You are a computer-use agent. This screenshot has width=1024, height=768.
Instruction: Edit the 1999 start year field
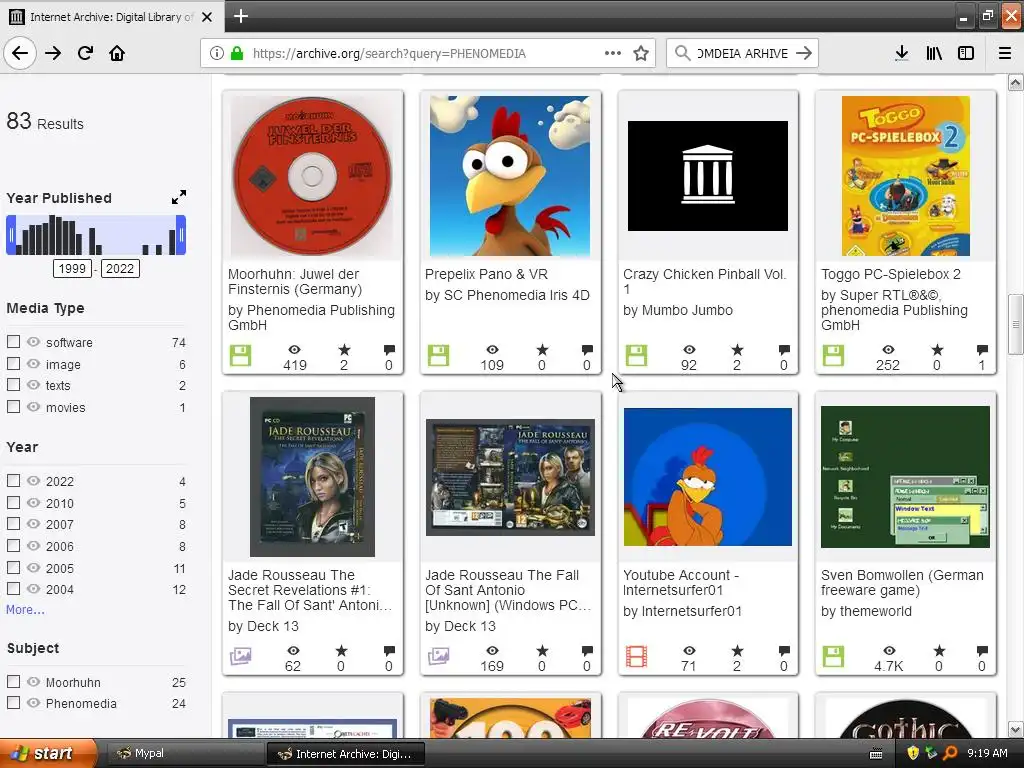coord(72,268)
